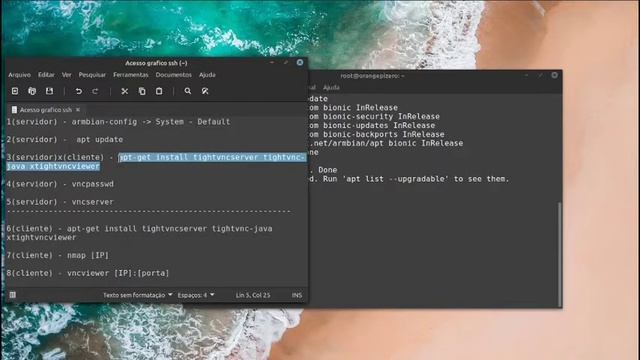Click the Open file toolbar icon

click(x=32, y=91)
